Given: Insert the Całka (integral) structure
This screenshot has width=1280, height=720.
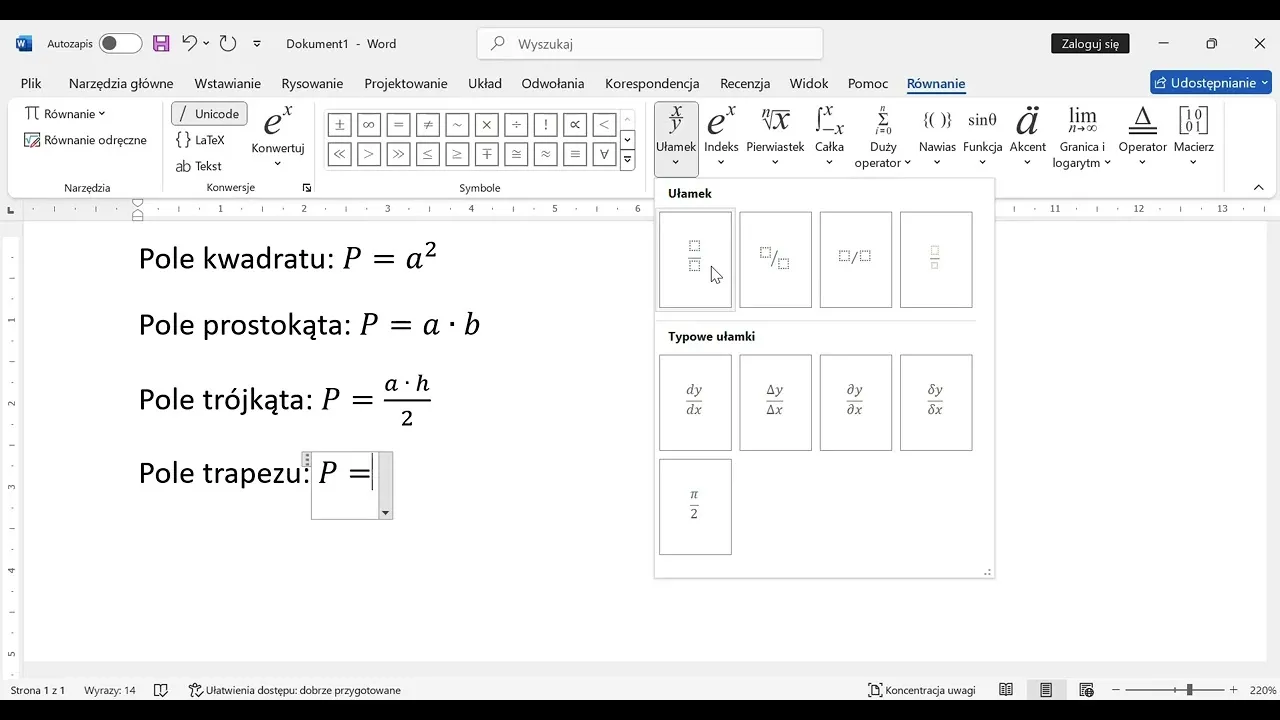Looking at the screenshot, I should click(828, 137).
